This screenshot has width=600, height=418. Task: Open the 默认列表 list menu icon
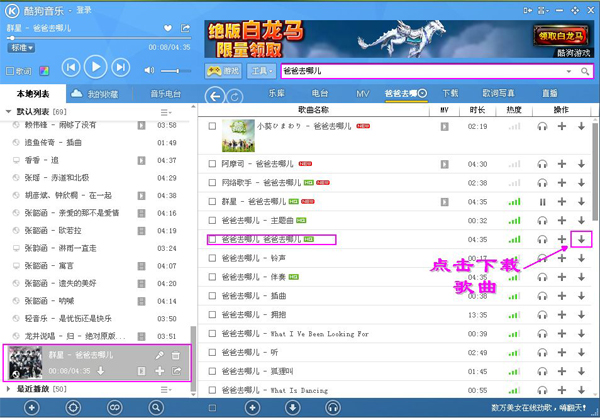tap(166, 112)
